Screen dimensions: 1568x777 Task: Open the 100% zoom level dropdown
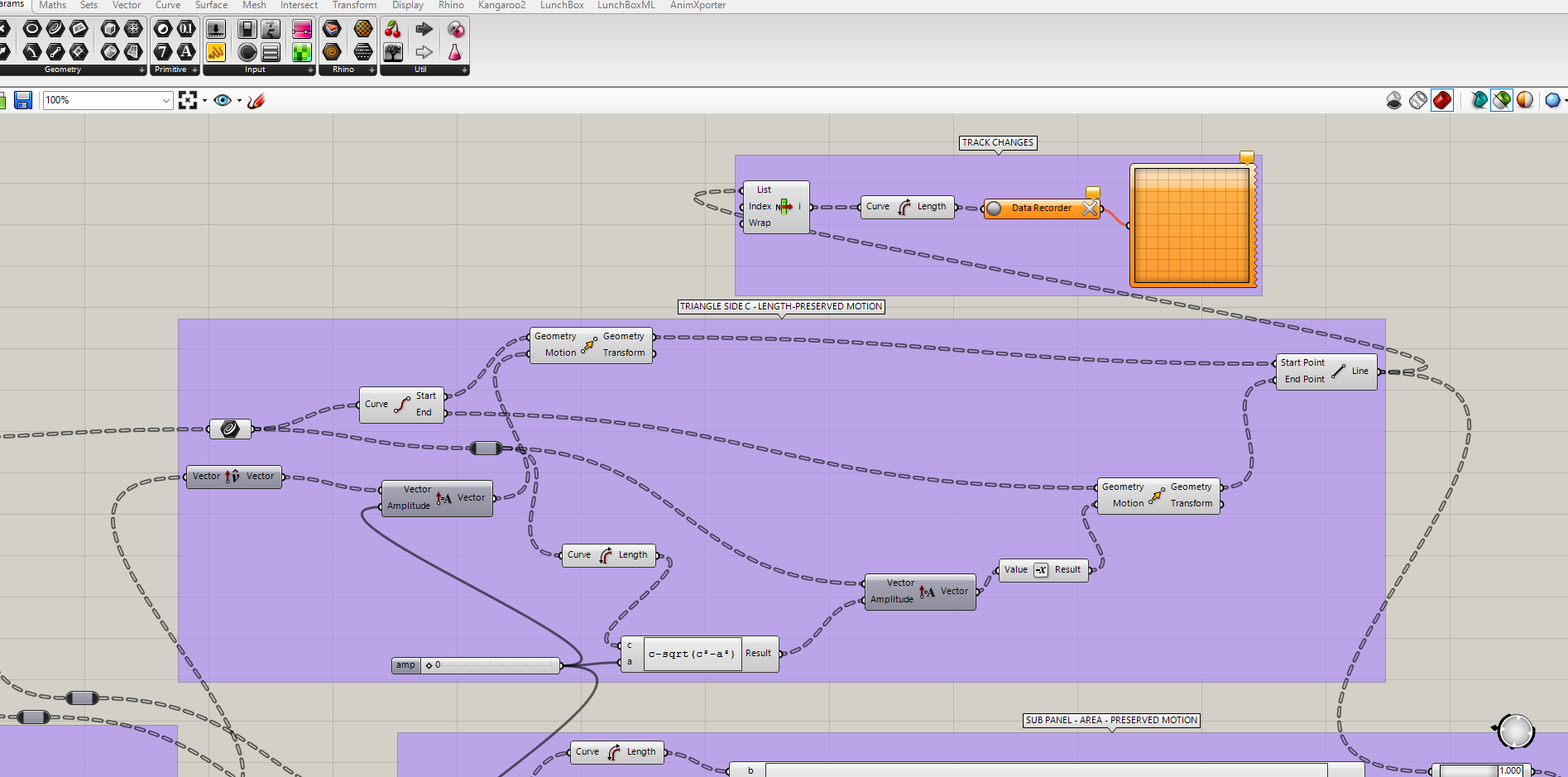tap(166, 100)
